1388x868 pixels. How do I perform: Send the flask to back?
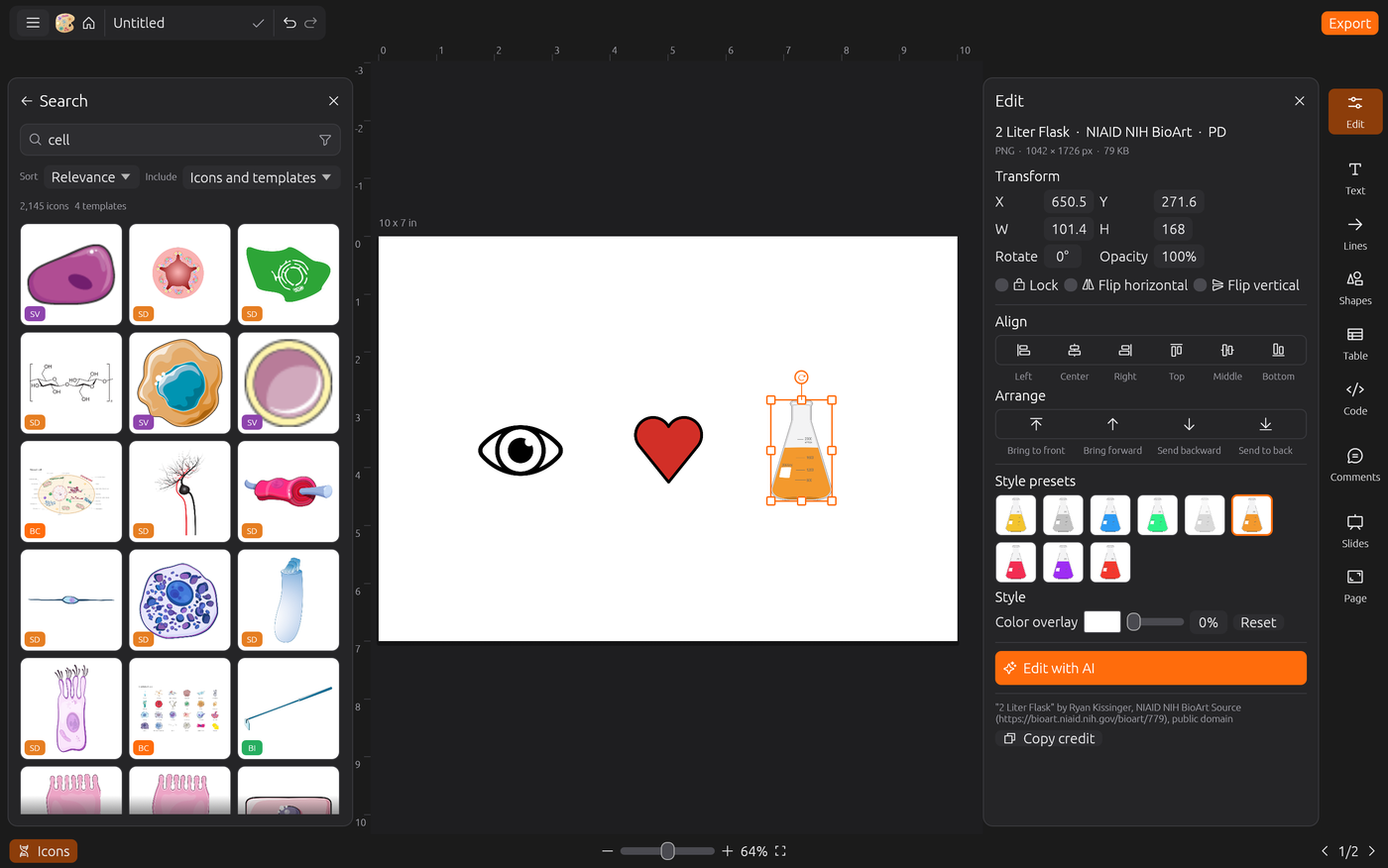[x=1265, y=424]
